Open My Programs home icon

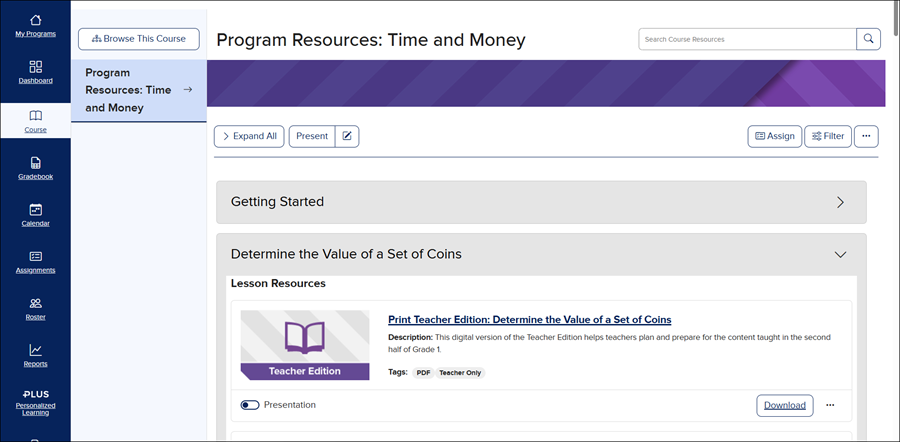coord(35,20)
